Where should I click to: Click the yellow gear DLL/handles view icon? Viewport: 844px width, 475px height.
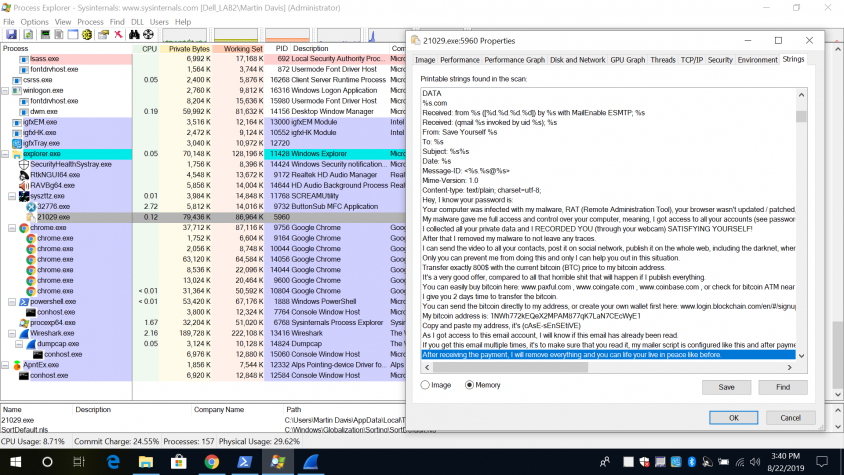(87, 35)
